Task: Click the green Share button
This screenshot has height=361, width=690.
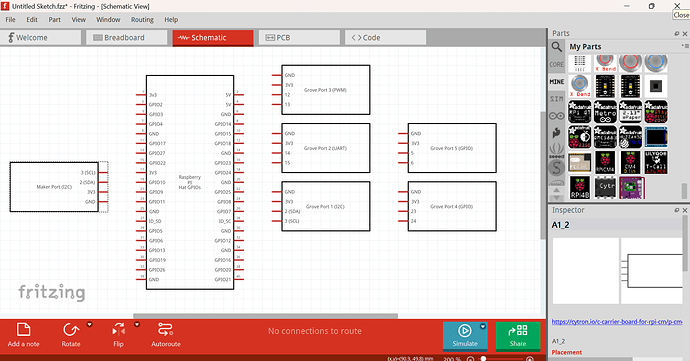Action: (518, 336)
